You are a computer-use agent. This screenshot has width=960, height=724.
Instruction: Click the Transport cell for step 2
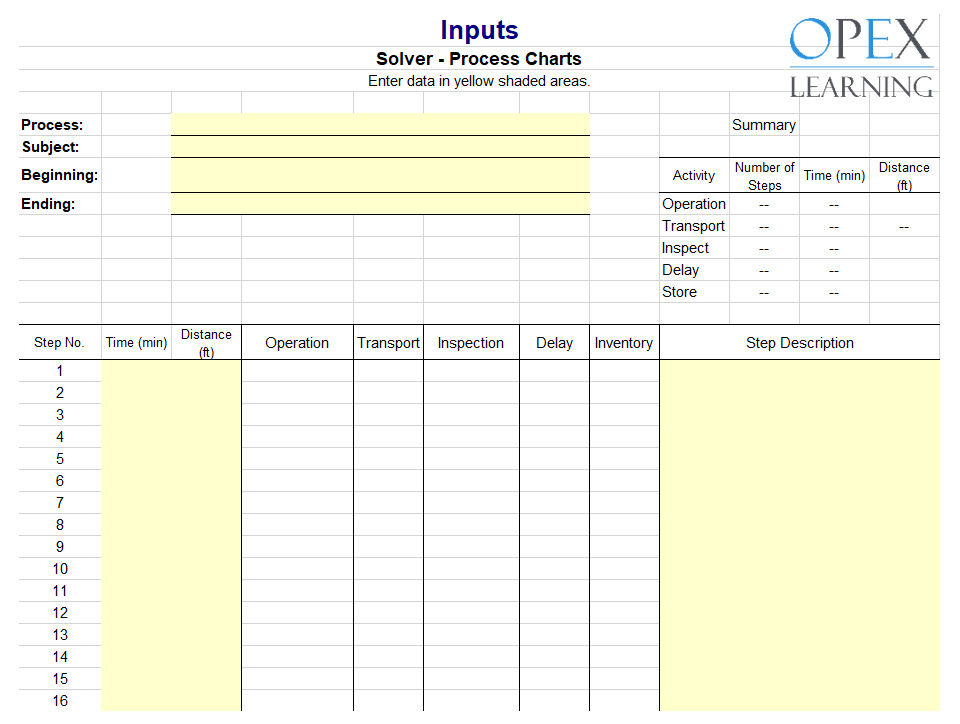[388, 393]
